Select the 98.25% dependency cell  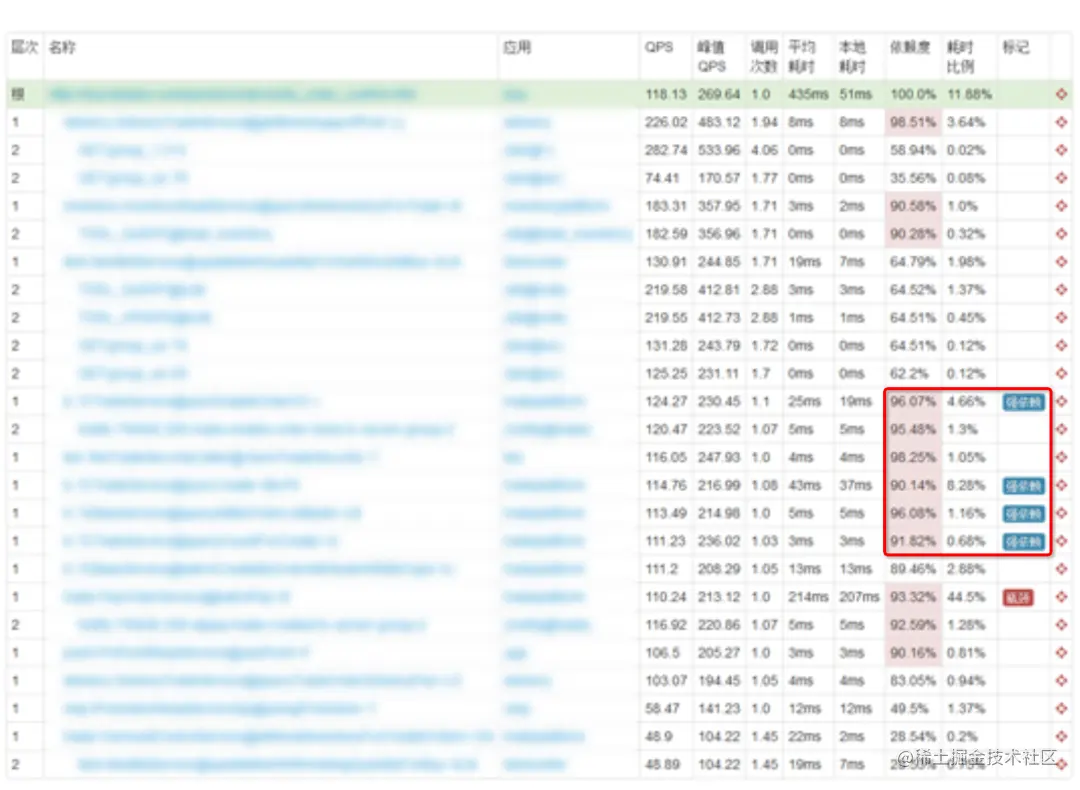[x=913, y=457]
